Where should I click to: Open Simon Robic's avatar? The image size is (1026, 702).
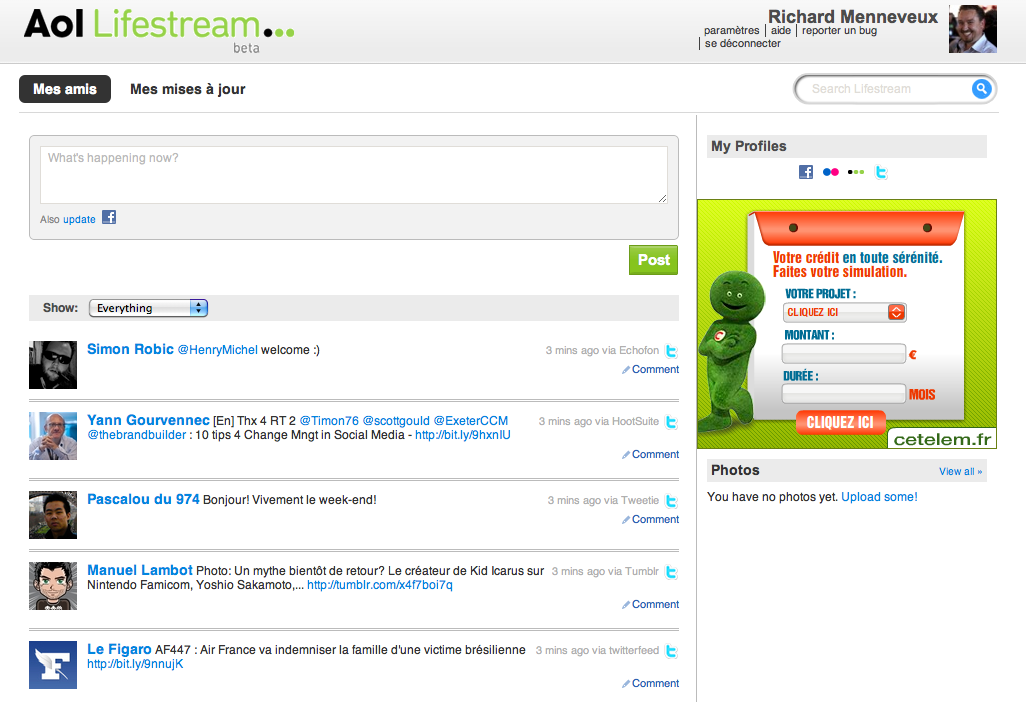pyautogui.click(x=53, y=364)
